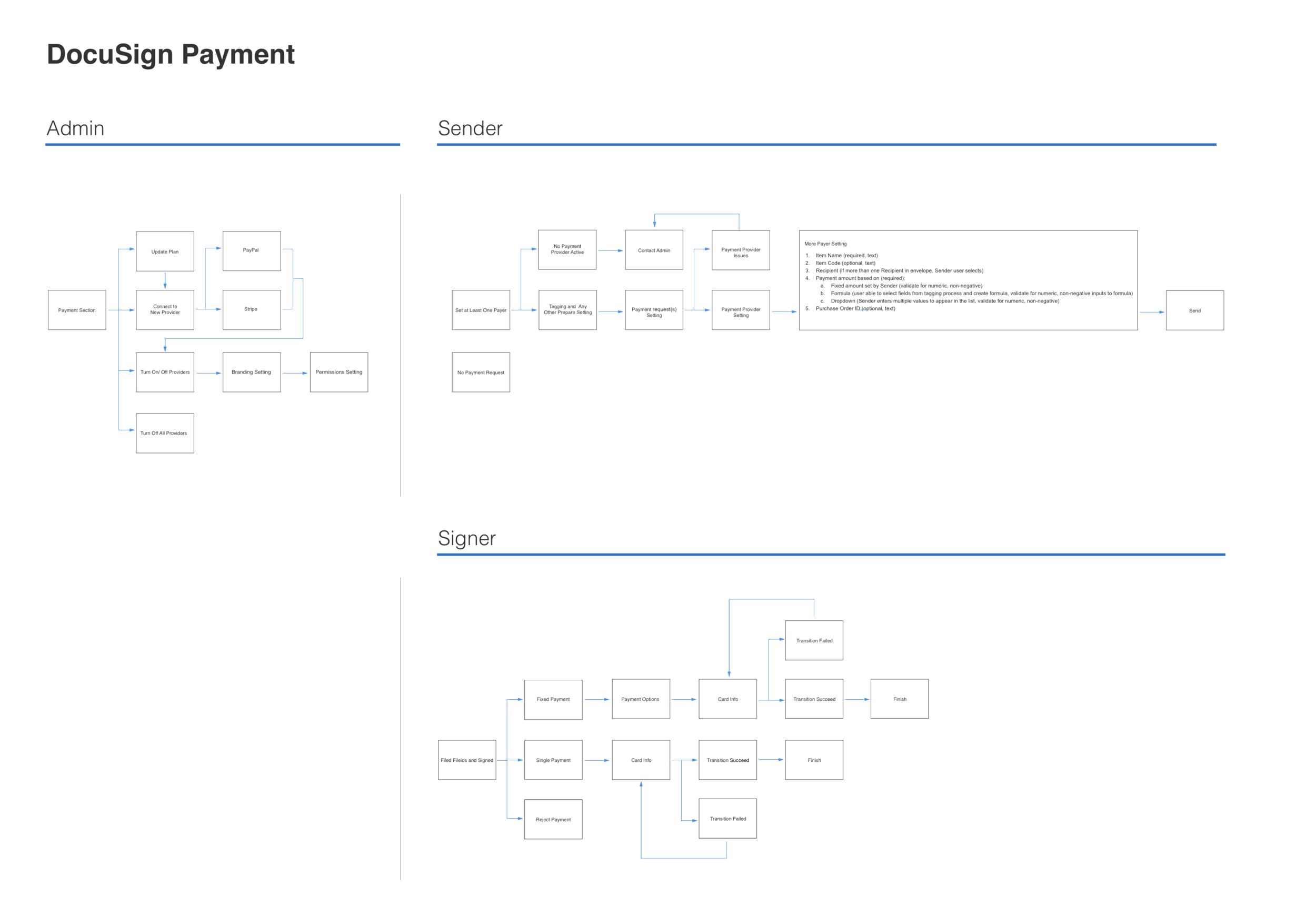Select Transition Failed box beside Reject Payment row
Image resolution: width=1316 pixels, height=916 pixels.
pos(728,819)
